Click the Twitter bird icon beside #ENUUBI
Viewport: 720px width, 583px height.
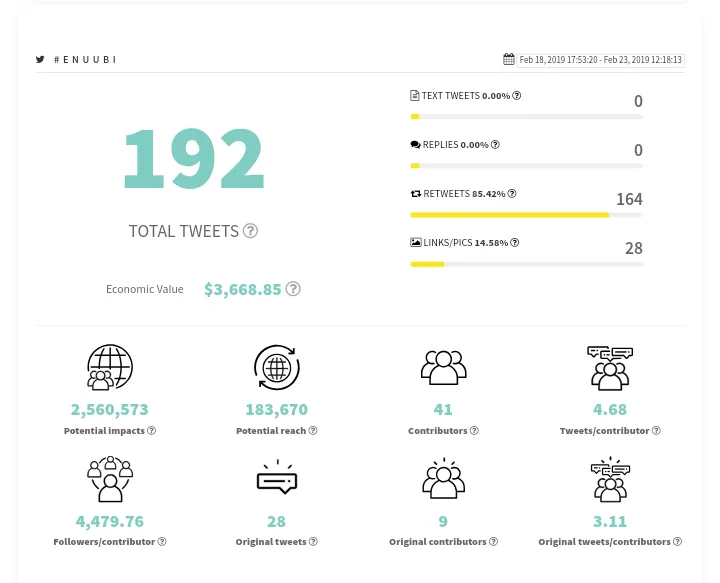(x=40, y=59)
